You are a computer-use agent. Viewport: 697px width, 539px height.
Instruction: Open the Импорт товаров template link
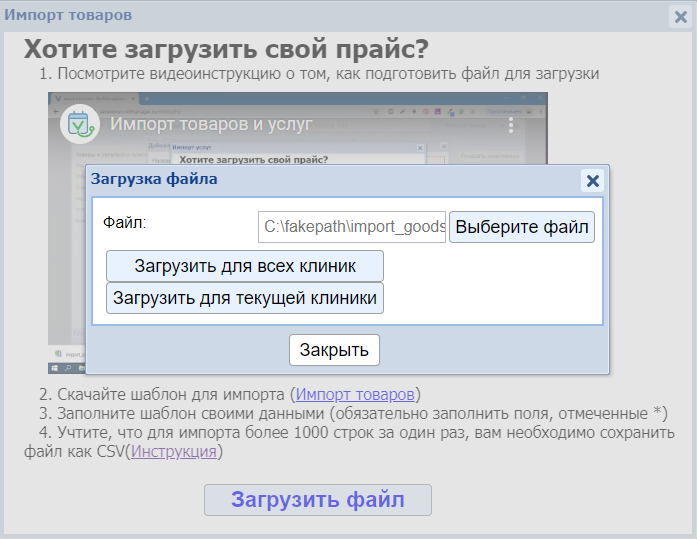point(355,394)
